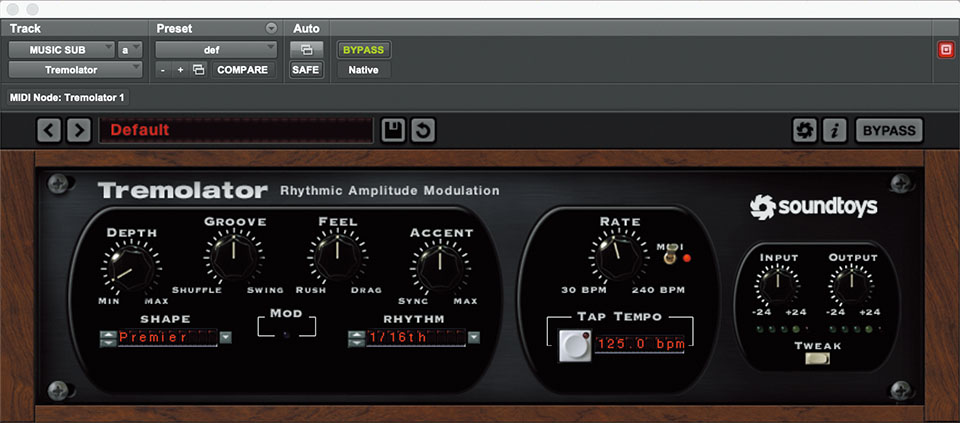This screenshot has height=423, width=960.
Task: Step Rhythm value down
Action: tap(356, 342)
